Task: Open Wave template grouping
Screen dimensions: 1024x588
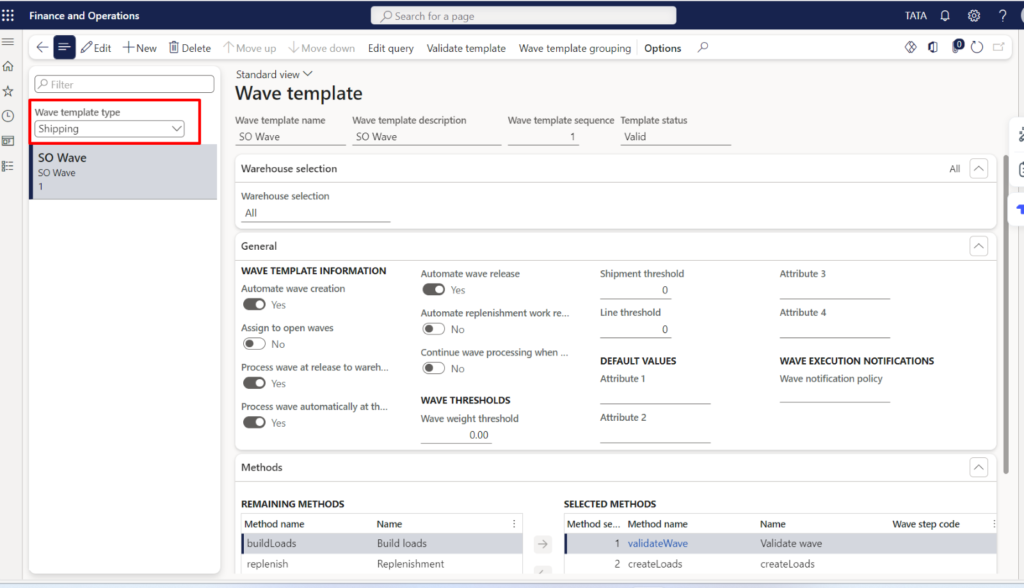Action: point(575,48)
